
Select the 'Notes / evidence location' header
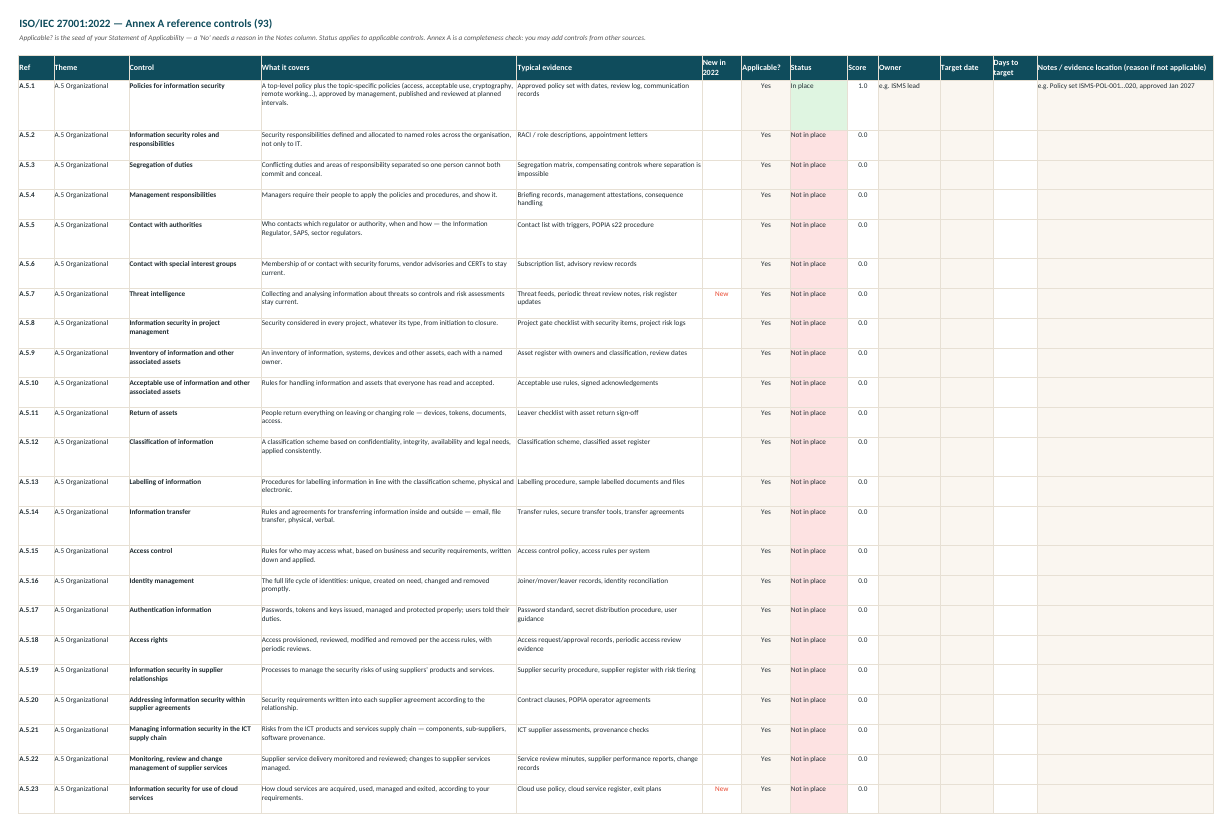point(1126,68)
